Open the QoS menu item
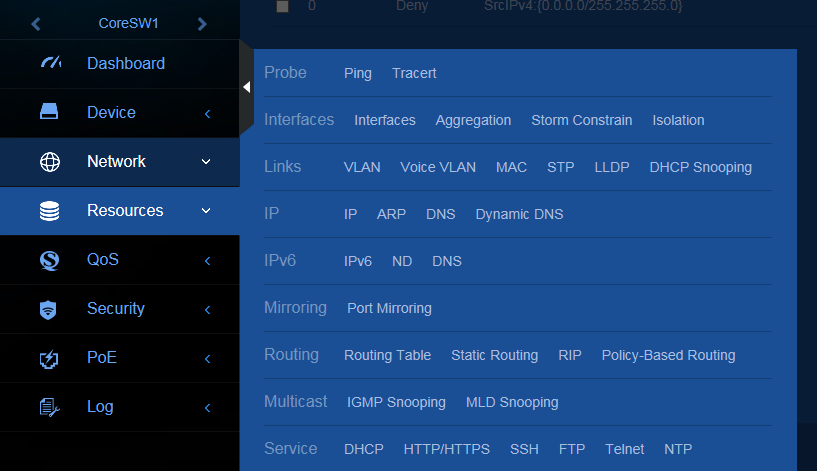Screen dimensions: 817x471 click(x=102, y=260)
